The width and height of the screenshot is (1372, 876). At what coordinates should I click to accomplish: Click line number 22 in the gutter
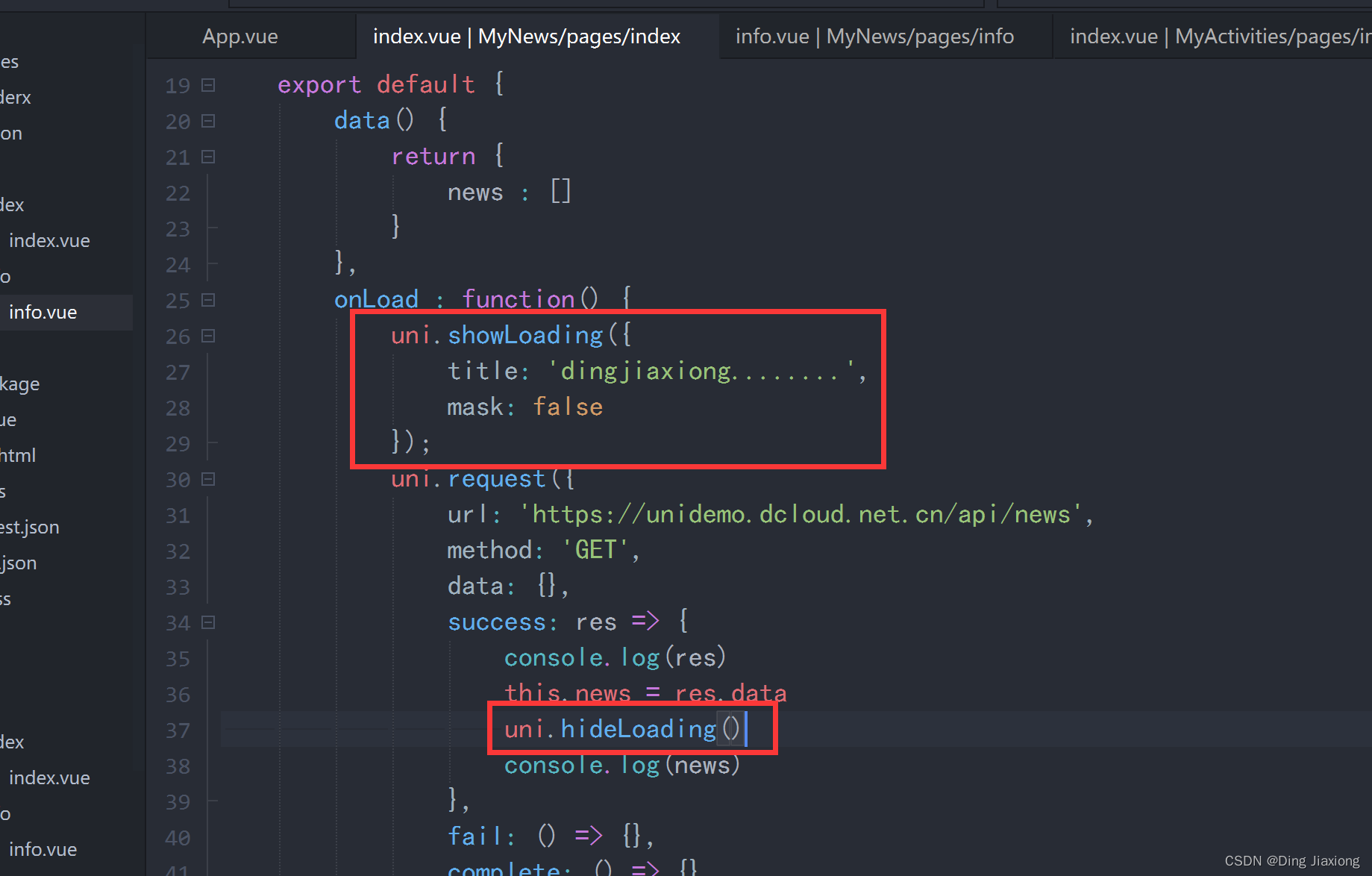tap(178, 193)
